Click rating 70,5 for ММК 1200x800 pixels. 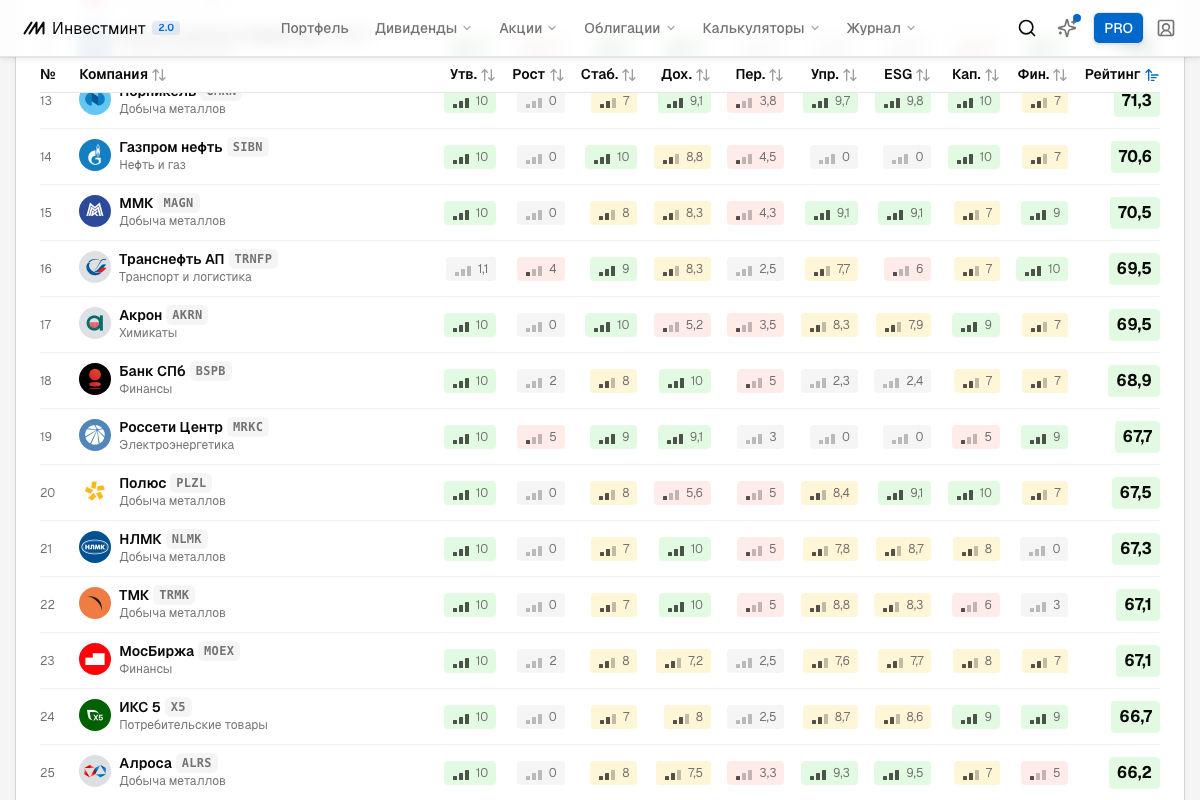pos(1135,213)
